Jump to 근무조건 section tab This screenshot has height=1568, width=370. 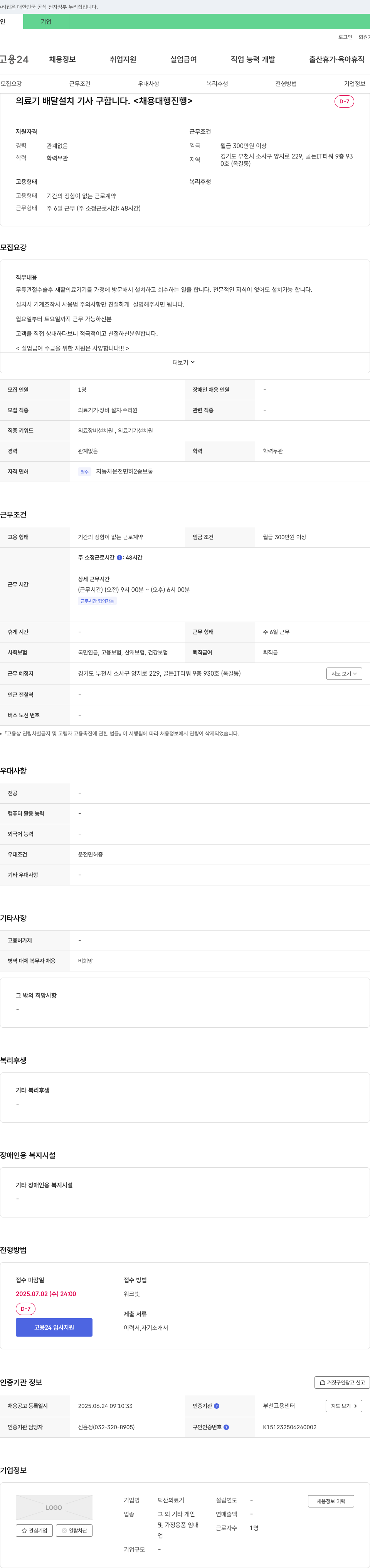coord(80,83)
